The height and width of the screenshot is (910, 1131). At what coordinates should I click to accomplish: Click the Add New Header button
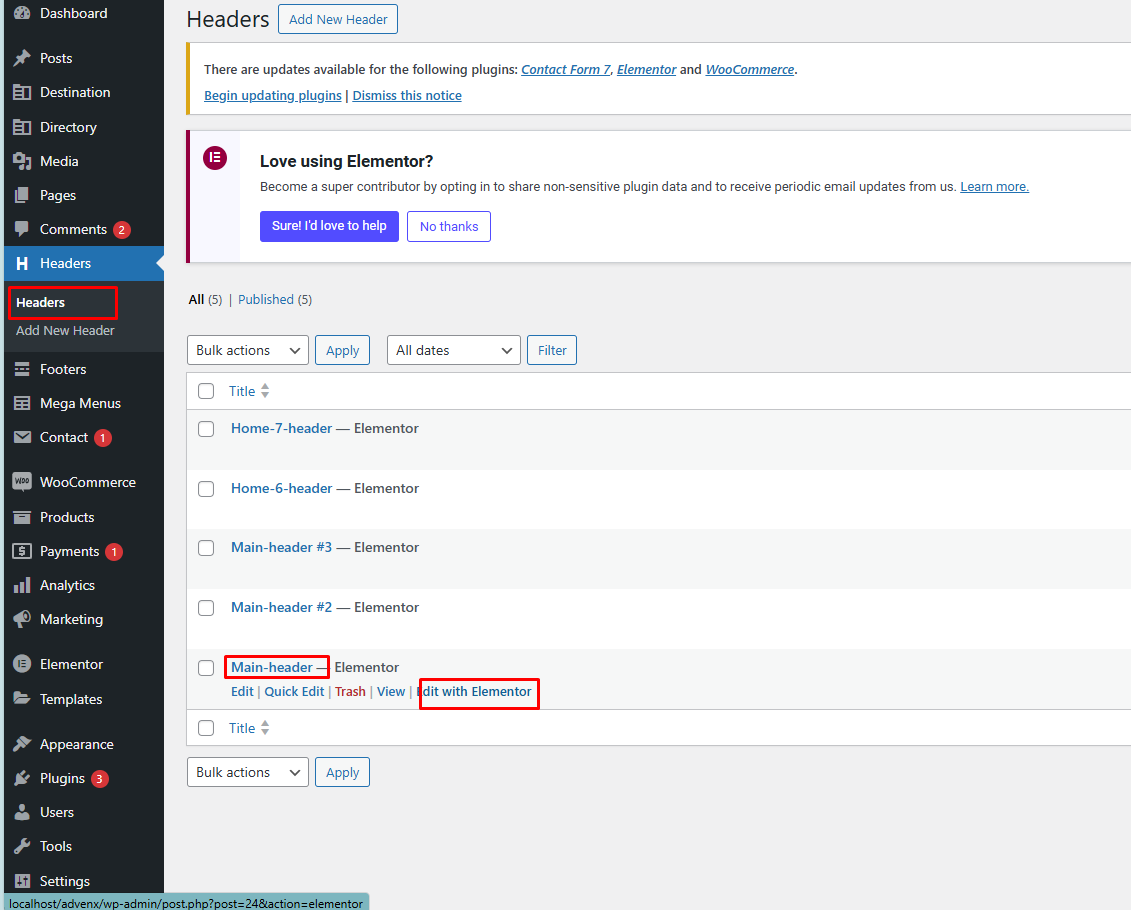click(338, 19)
